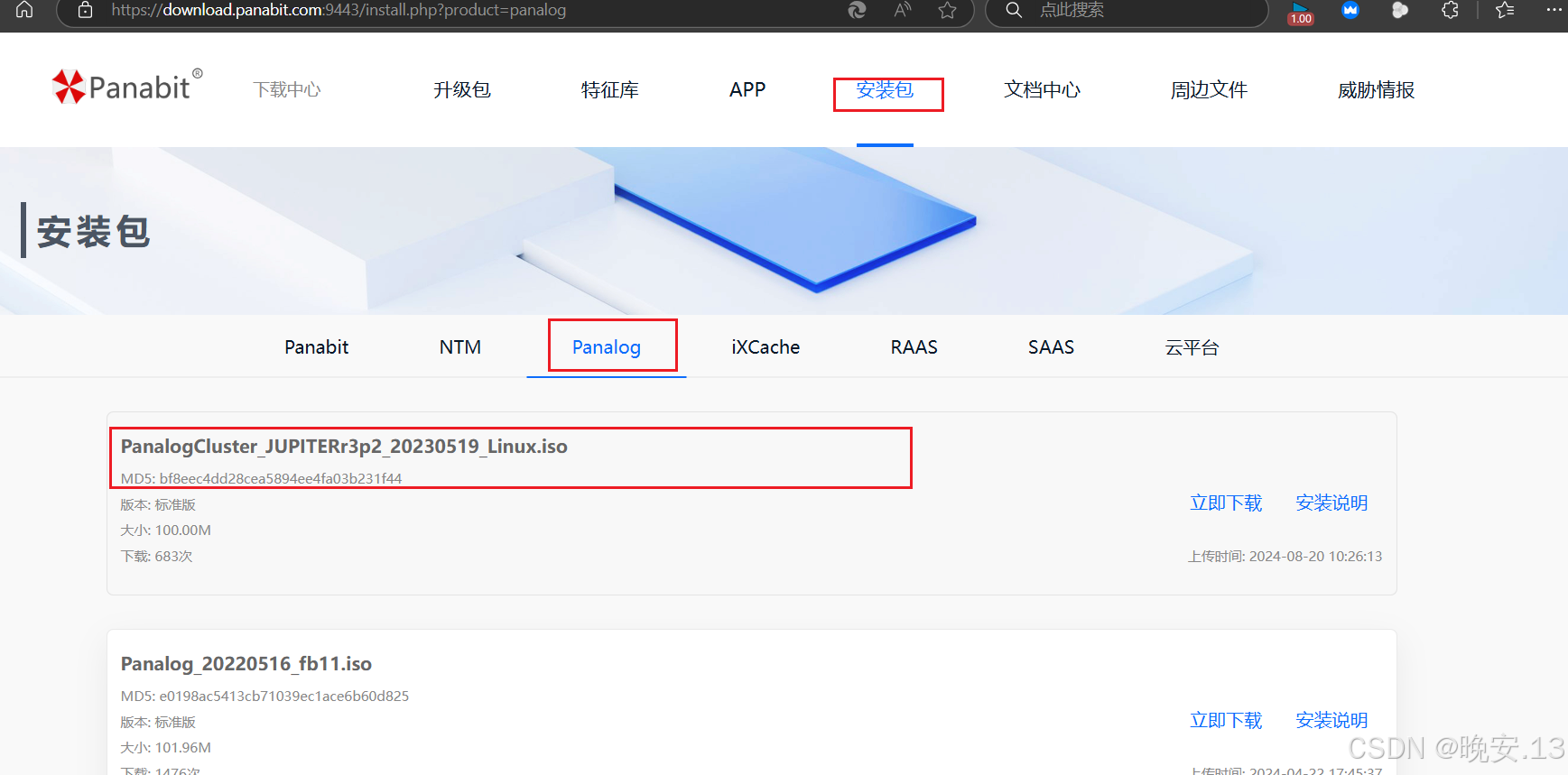Open the blue circular extension icon
The width and height of the screenshot is (1568, 775).
coord(1350,10)
